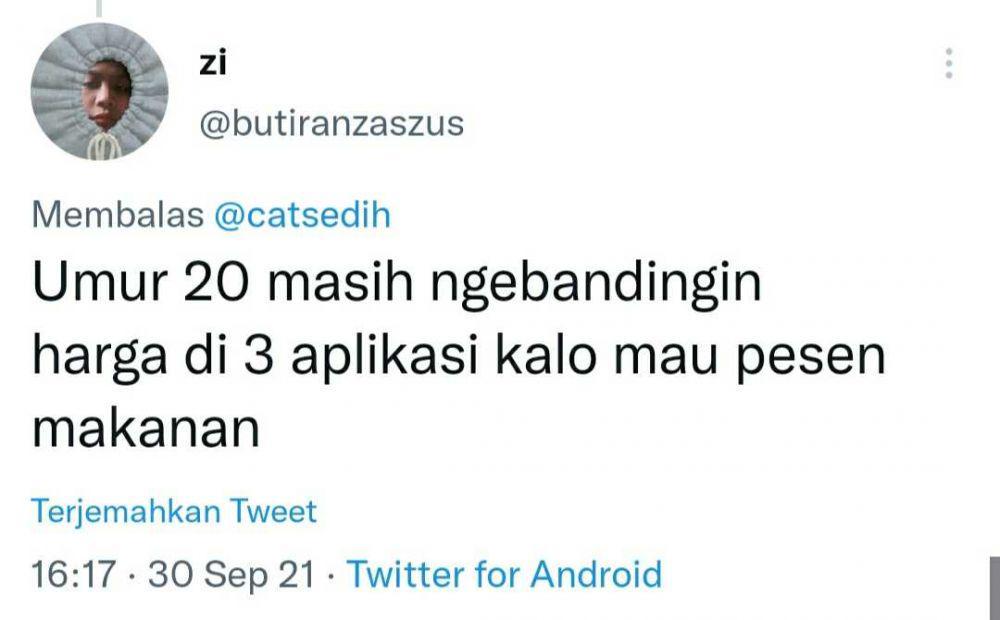This screenshot has height=620, width=1000.
Task: Click the display name zi
Action: point(212,63)
